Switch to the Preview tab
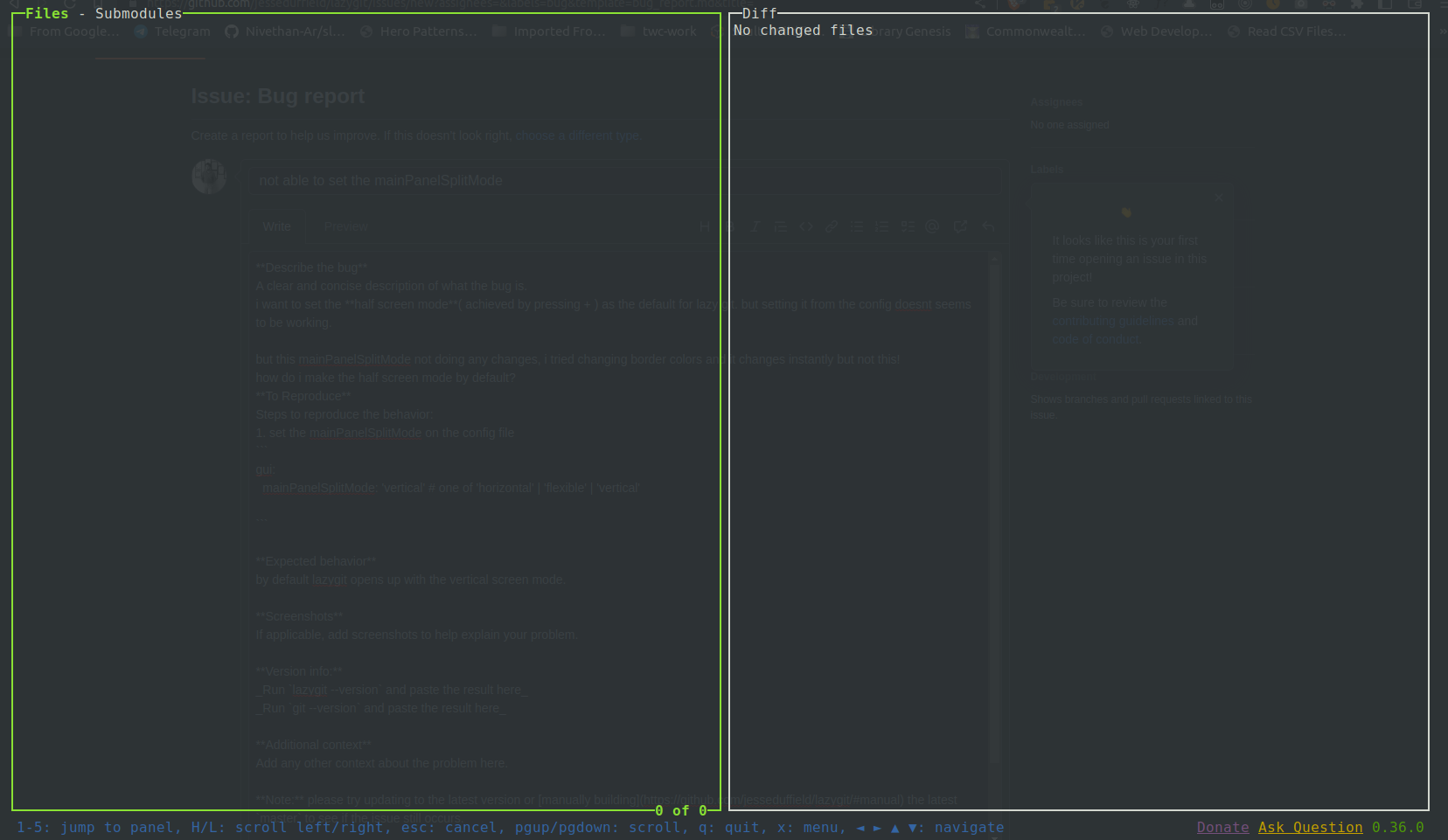This screenshot has width=1448, height=840. (x=345, y=226)
